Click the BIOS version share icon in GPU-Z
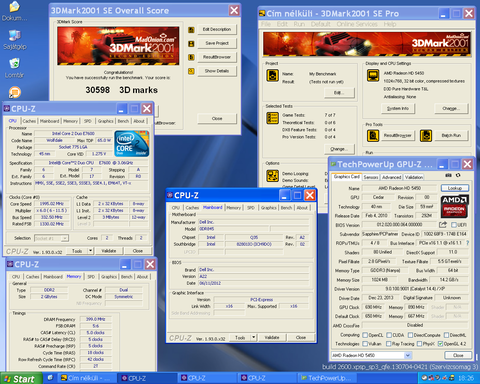 point(443,225)
